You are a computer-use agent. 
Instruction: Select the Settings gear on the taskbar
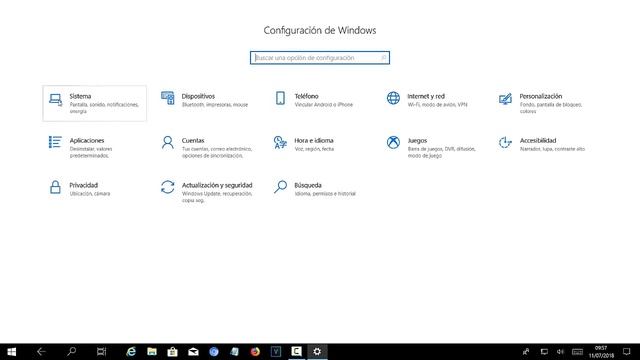click(318, 351)
